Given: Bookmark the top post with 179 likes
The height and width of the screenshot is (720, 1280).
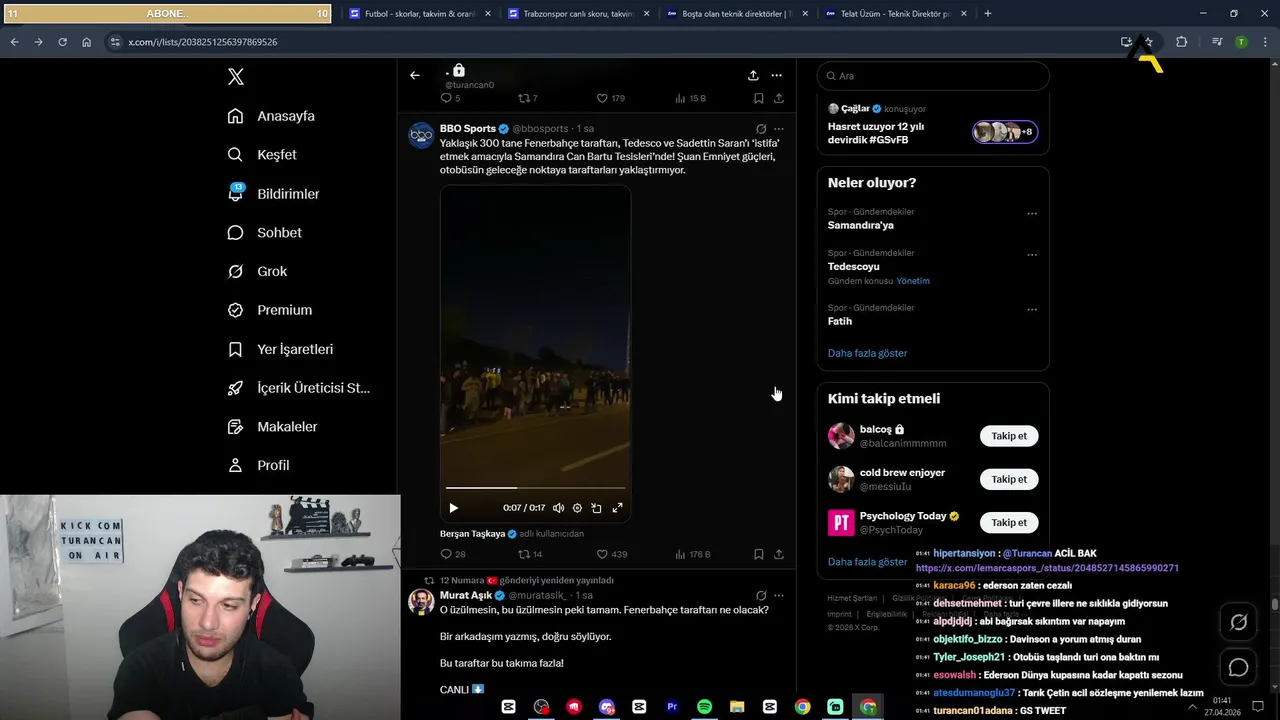Looking at the screenshot, I should click(758, 98).
